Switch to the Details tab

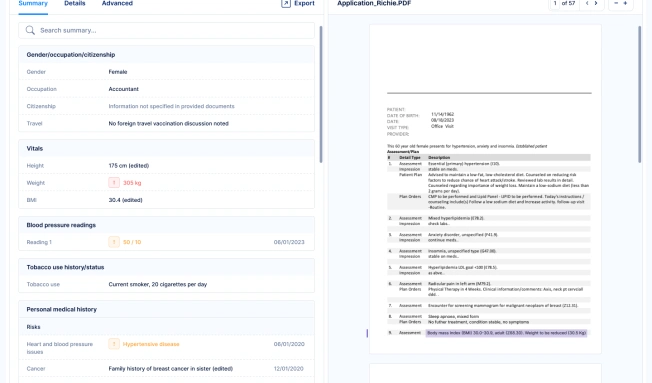(x=75, y=3)
